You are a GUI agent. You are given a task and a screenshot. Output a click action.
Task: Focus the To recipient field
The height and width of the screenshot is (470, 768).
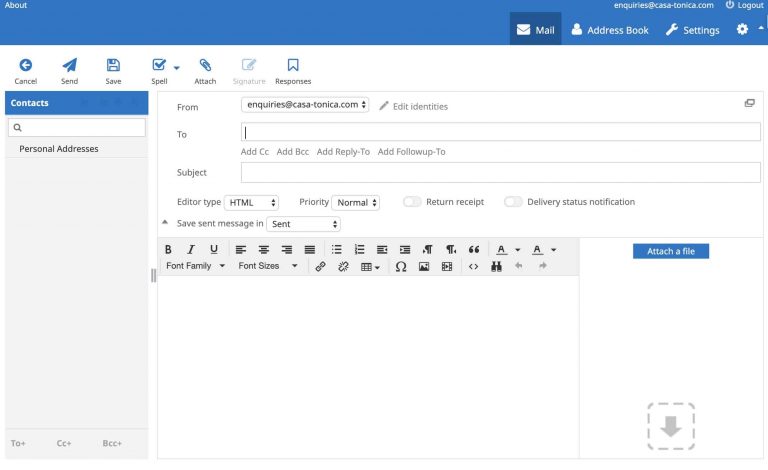click(501, 132)
